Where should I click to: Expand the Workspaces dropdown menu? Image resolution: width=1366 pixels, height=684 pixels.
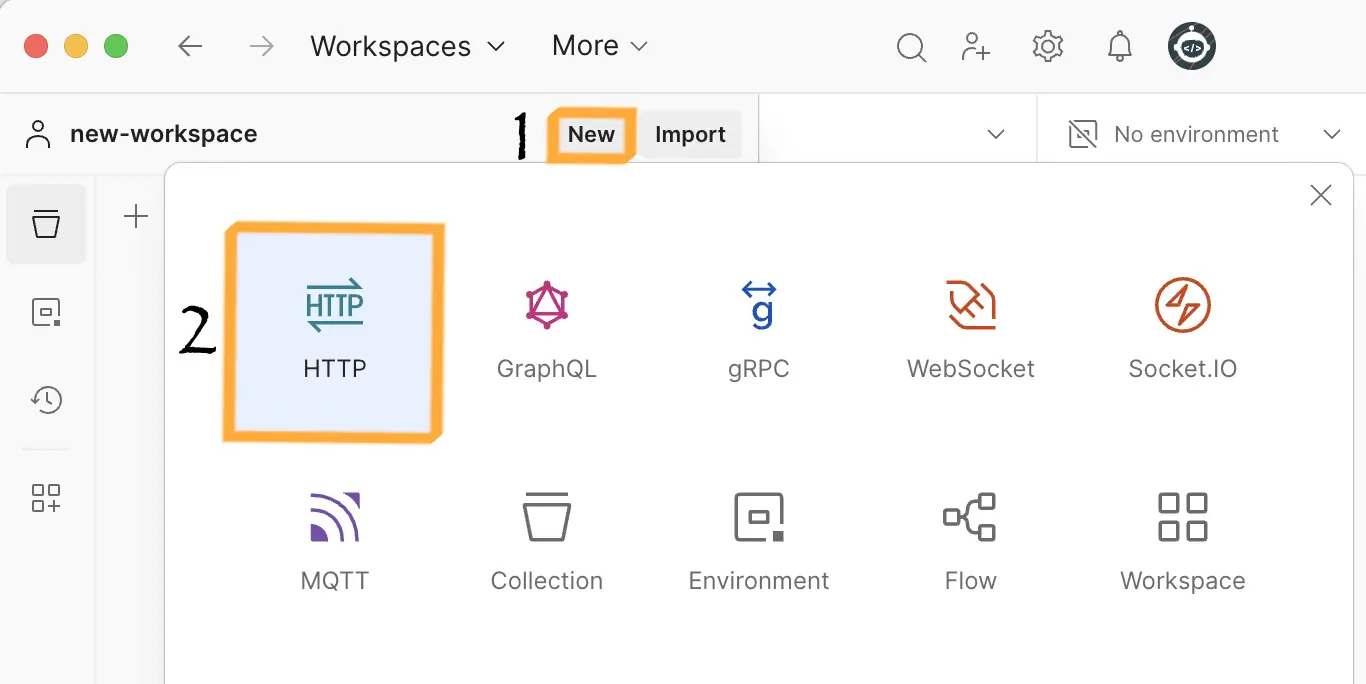click(x=407, y=46)
